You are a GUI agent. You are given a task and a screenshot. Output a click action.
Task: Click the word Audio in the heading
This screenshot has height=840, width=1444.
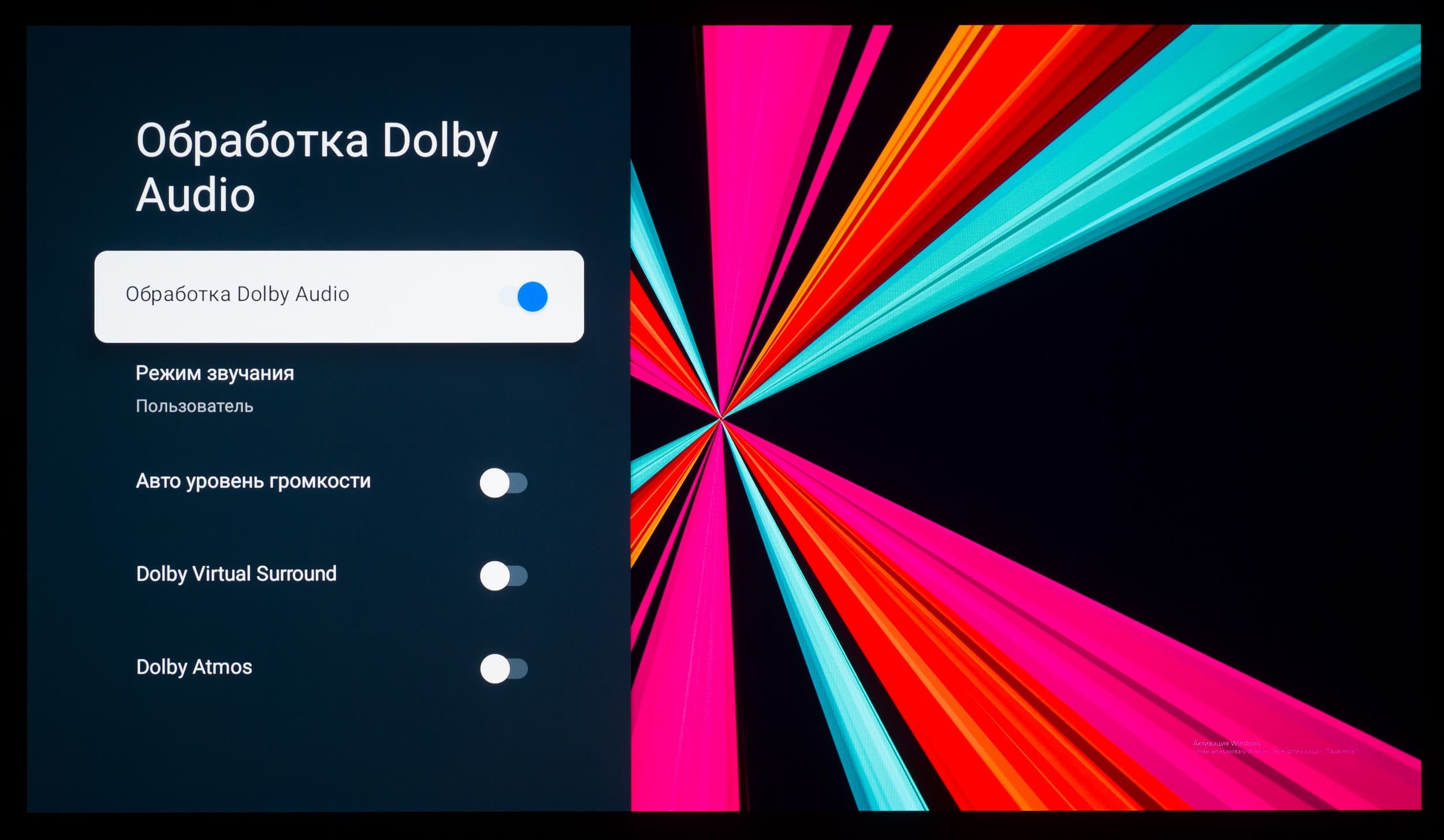point(195,195)
